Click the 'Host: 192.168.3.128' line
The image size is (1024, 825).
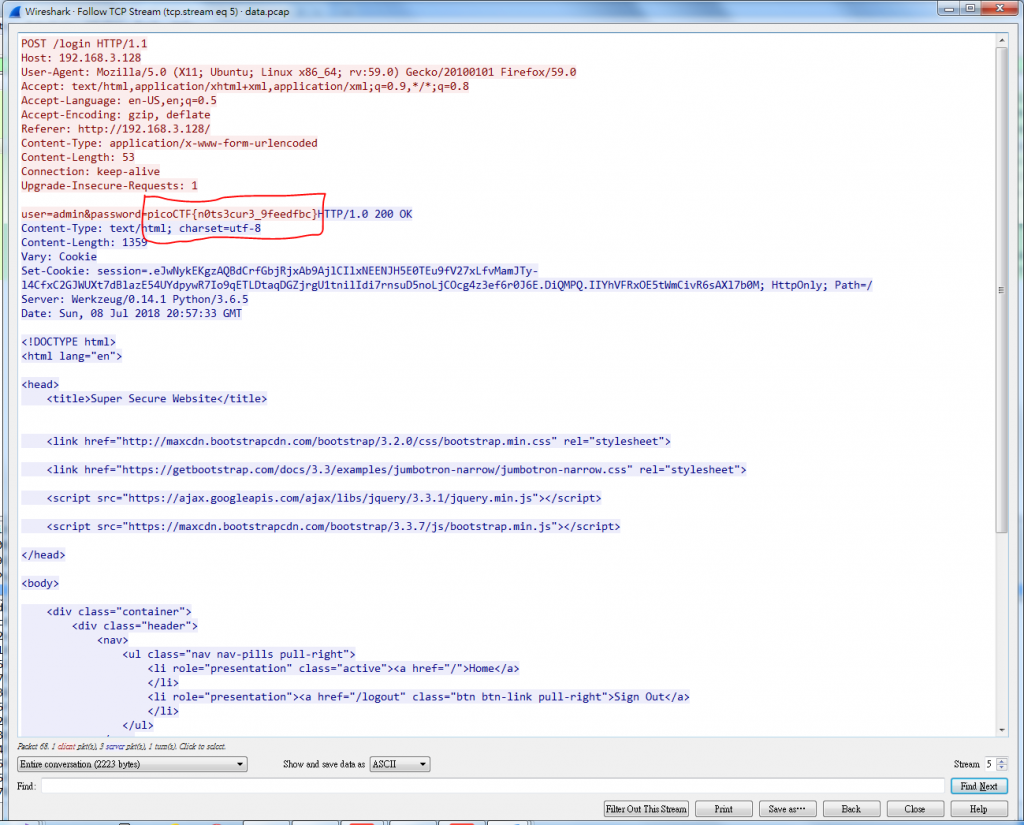tap(81, 57)
